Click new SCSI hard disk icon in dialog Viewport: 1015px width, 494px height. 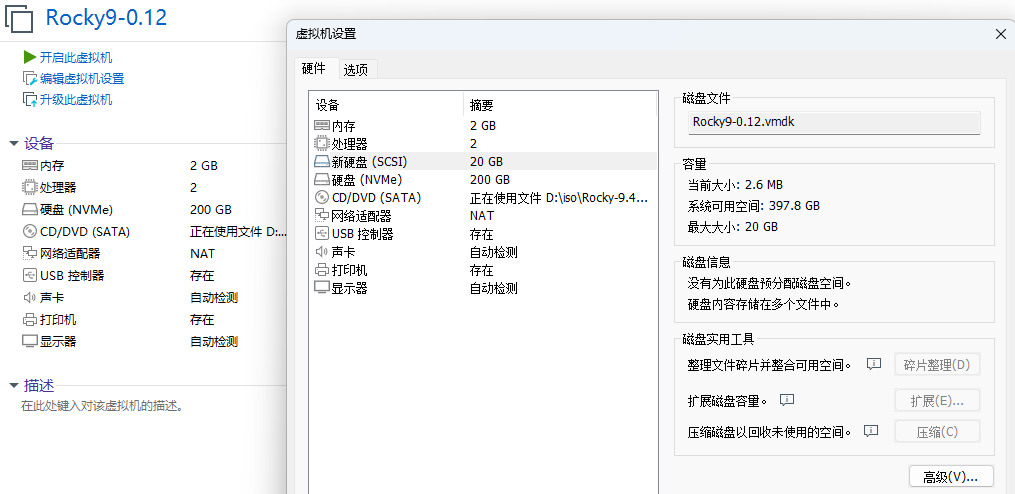point(322,161)
